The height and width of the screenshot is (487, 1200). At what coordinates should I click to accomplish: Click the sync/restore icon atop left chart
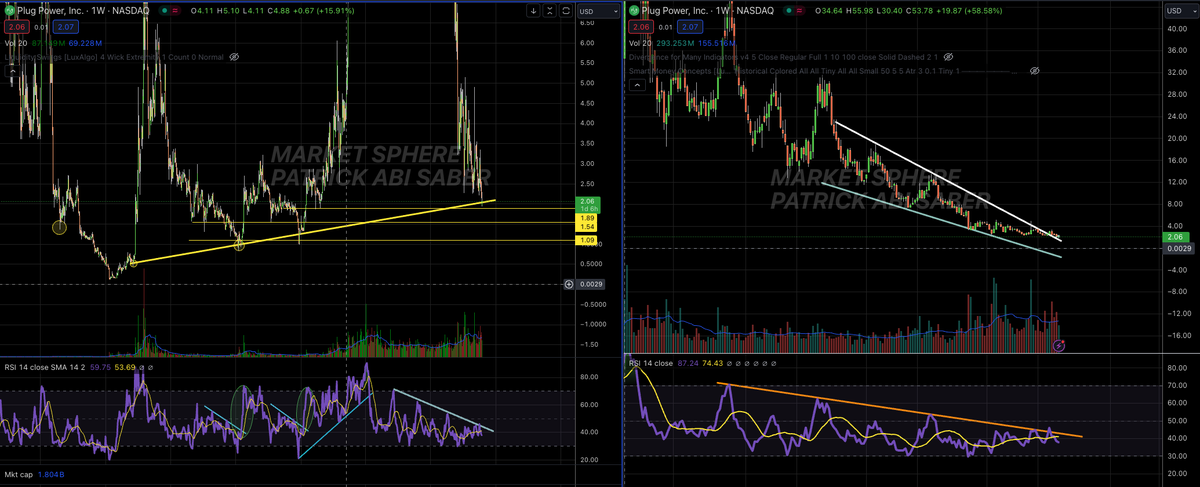(566, 11)
